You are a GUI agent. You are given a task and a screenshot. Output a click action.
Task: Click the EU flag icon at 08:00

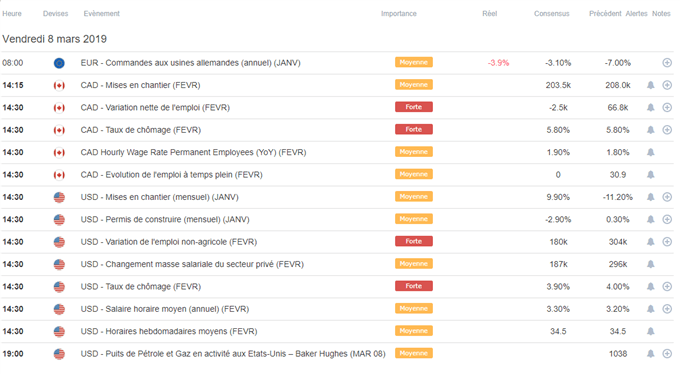pos(59,63)
